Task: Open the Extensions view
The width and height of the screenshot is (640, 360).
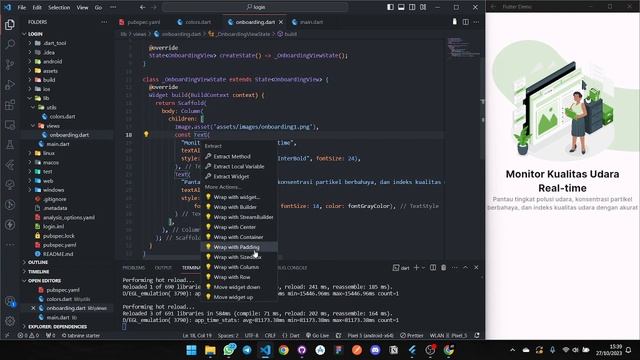Action: coord(10,104)
